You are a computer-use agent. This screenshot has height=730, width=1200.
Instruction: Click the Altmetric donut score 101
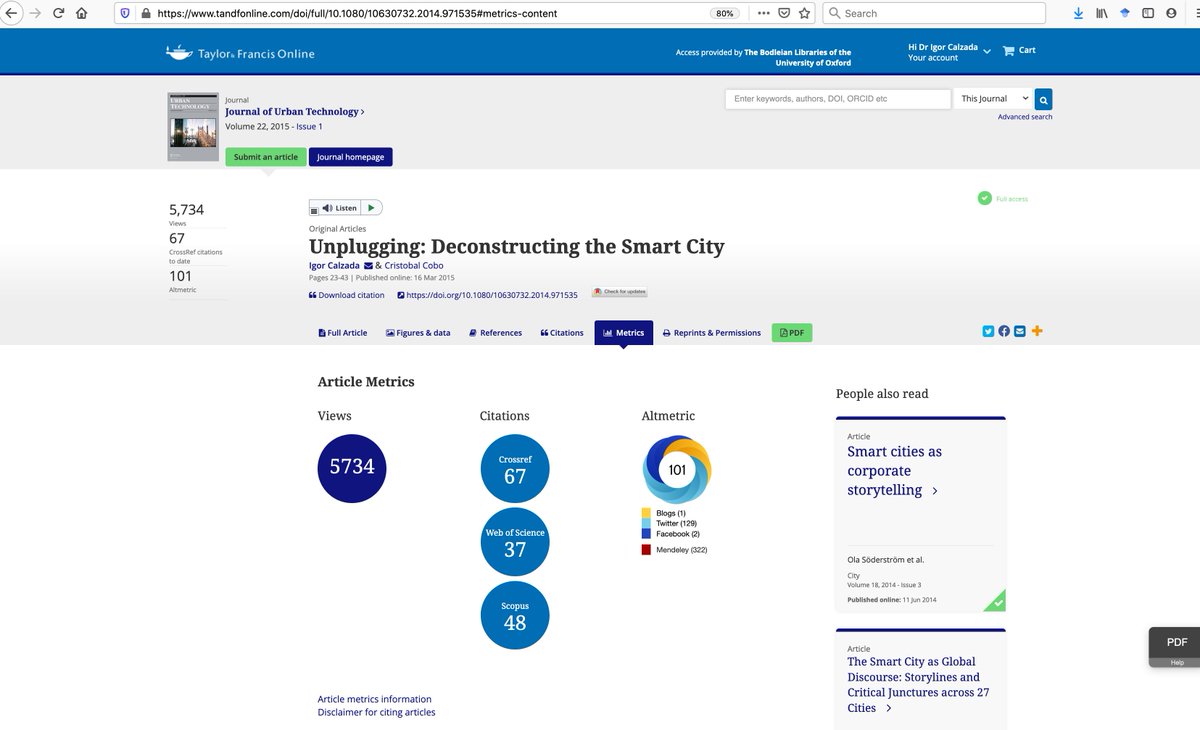pyautogui.click(x=677, y=470)
